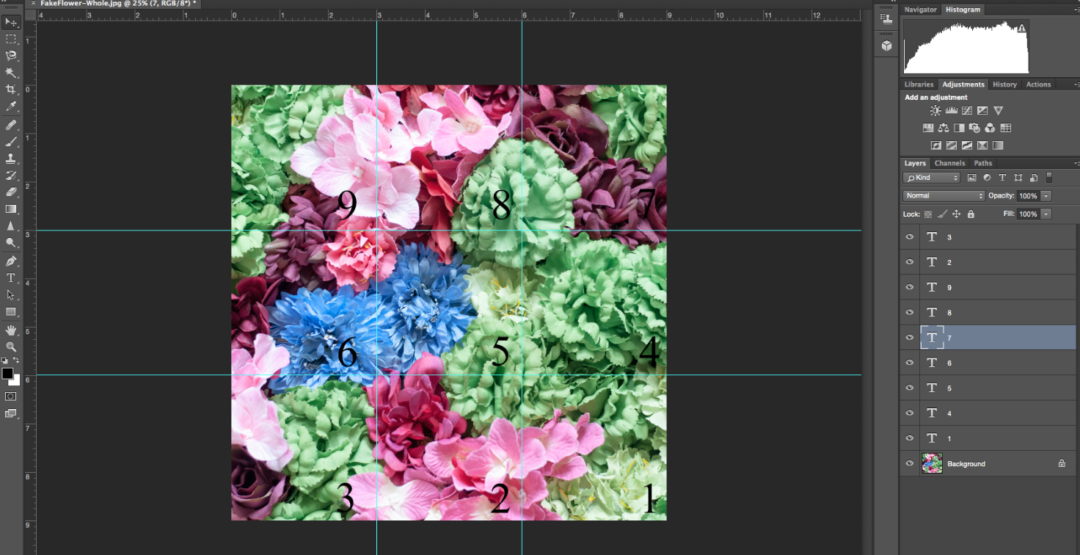Select the Magic Wand tool
1080x555 pixels.
11,73
